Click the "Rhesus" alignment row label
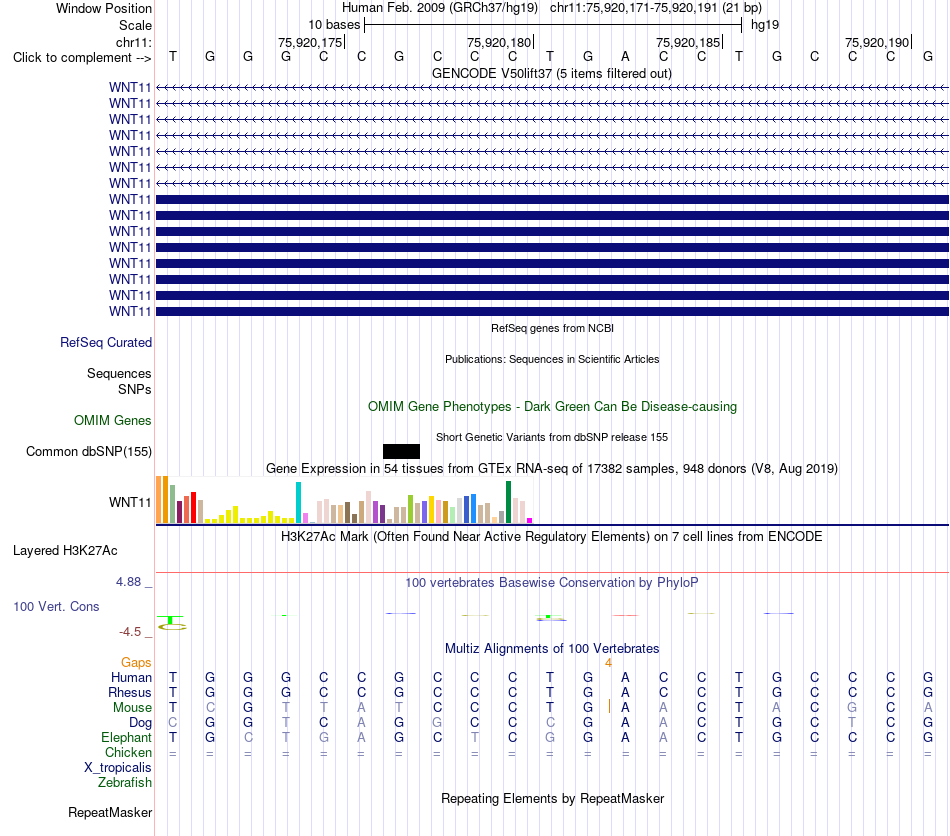This screenshot has width=950, height=836. (x=130, y=692)
